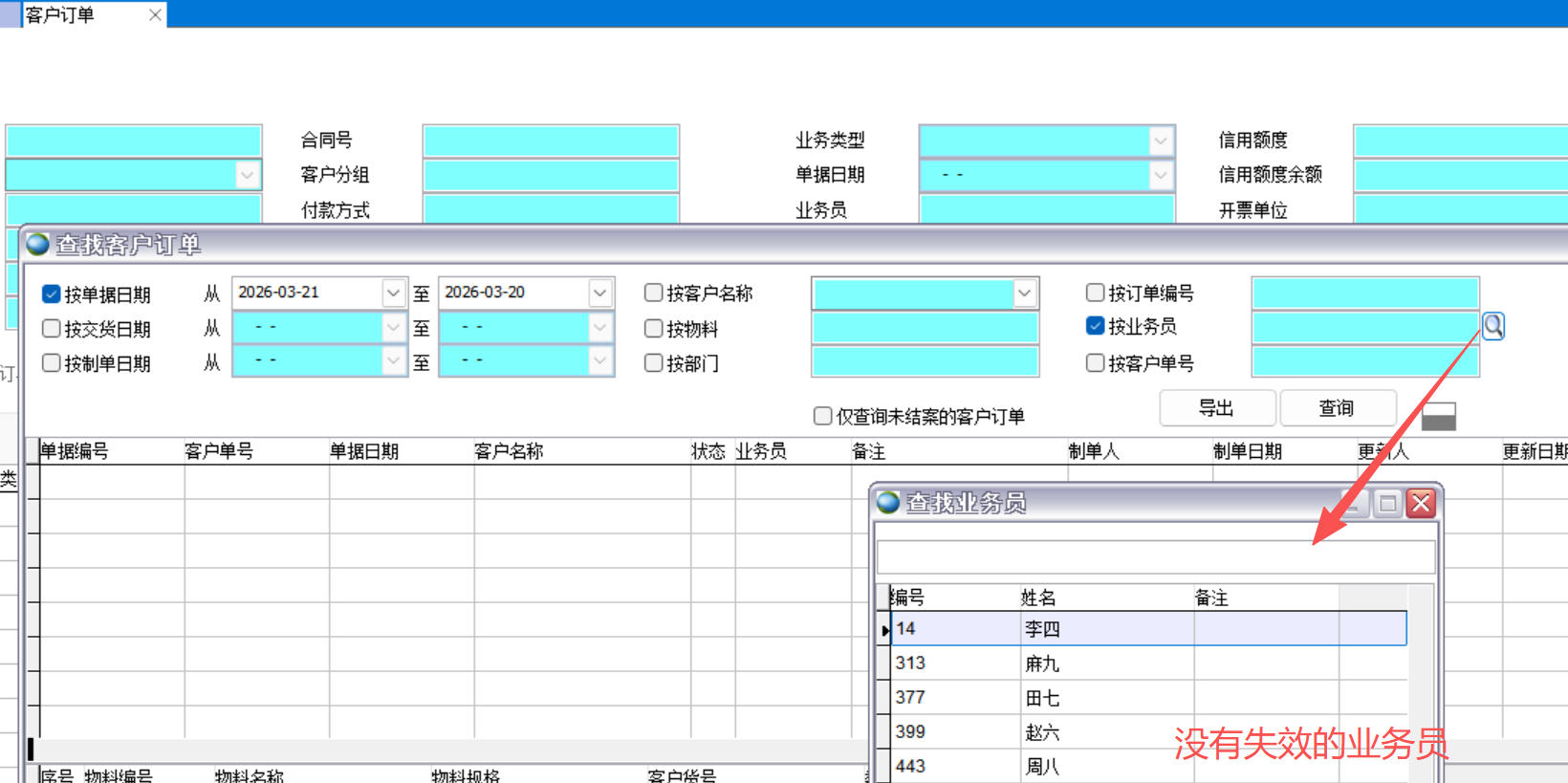
Task: Toggle the 按业务员 checkbox
Action: pyautogui.click(x=1096, y=326)
